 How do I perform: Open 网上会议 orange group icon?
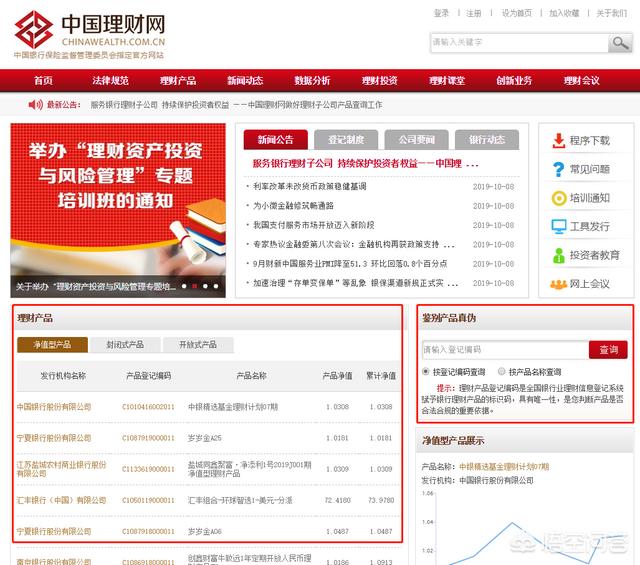coord(558,284)
